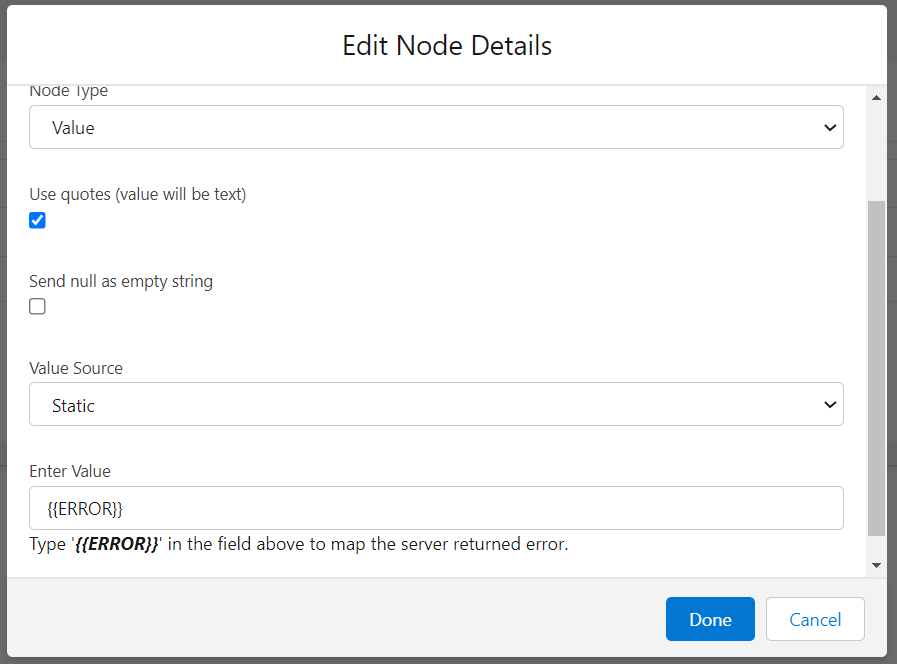Open the Node Type dropdown

coord(436,127)
